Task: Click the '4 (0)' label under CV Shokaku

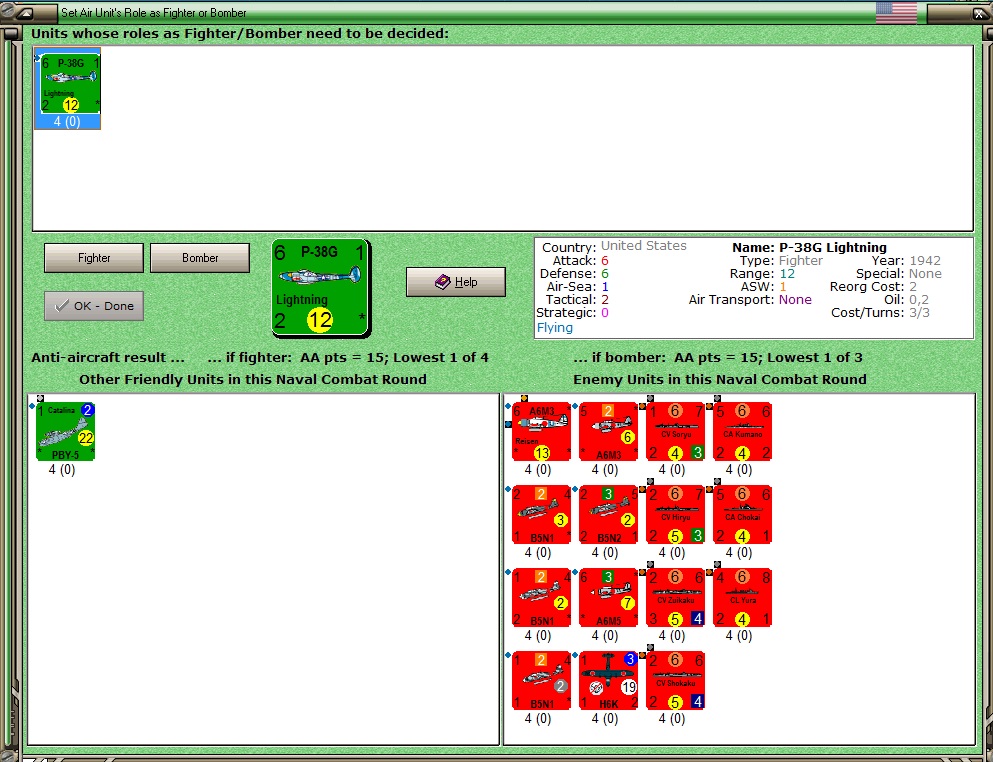Action: coord(672,719)
